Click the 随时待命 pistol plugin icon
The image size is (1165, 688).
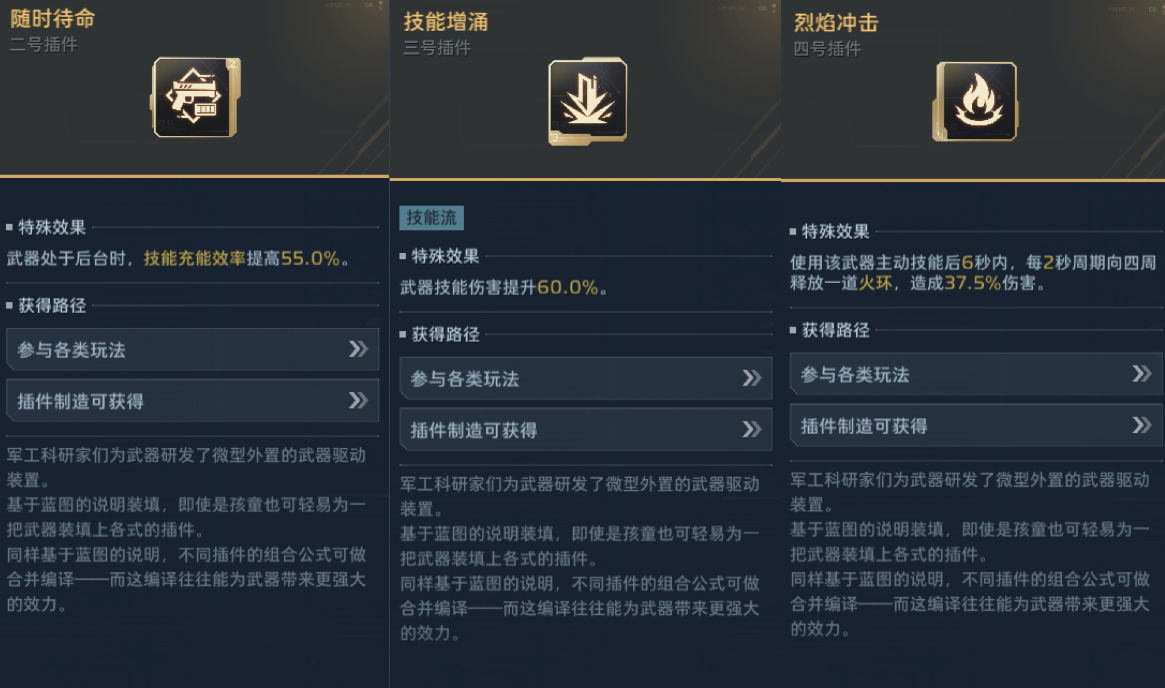[x=196, y=96]
